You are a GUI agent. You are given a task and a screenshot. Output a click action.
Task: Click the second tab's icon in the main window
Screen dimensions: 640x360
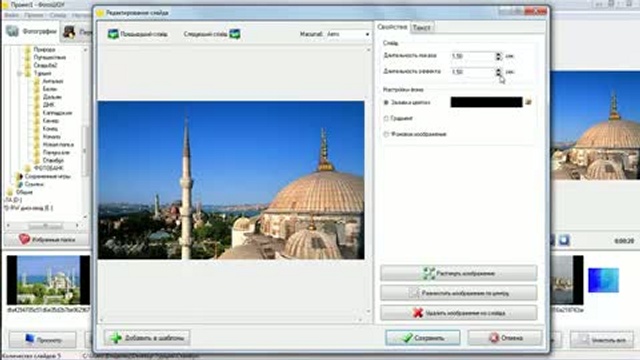coord(69,32)
